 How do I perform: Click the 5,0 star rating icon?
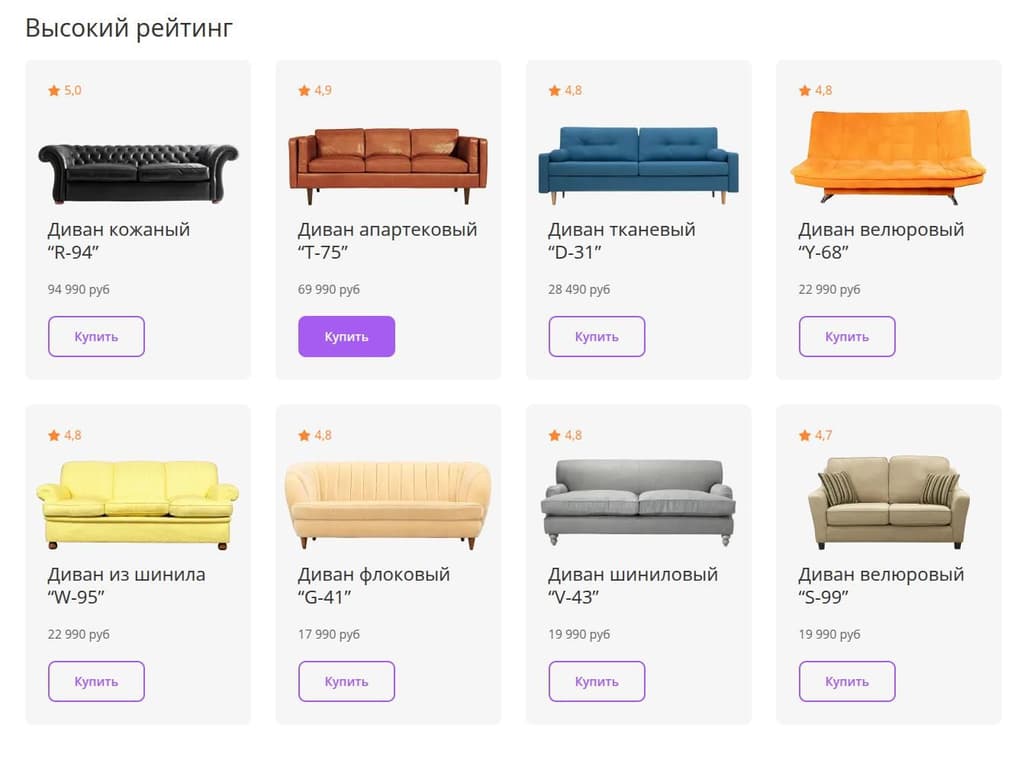click(x=54, y=91)
